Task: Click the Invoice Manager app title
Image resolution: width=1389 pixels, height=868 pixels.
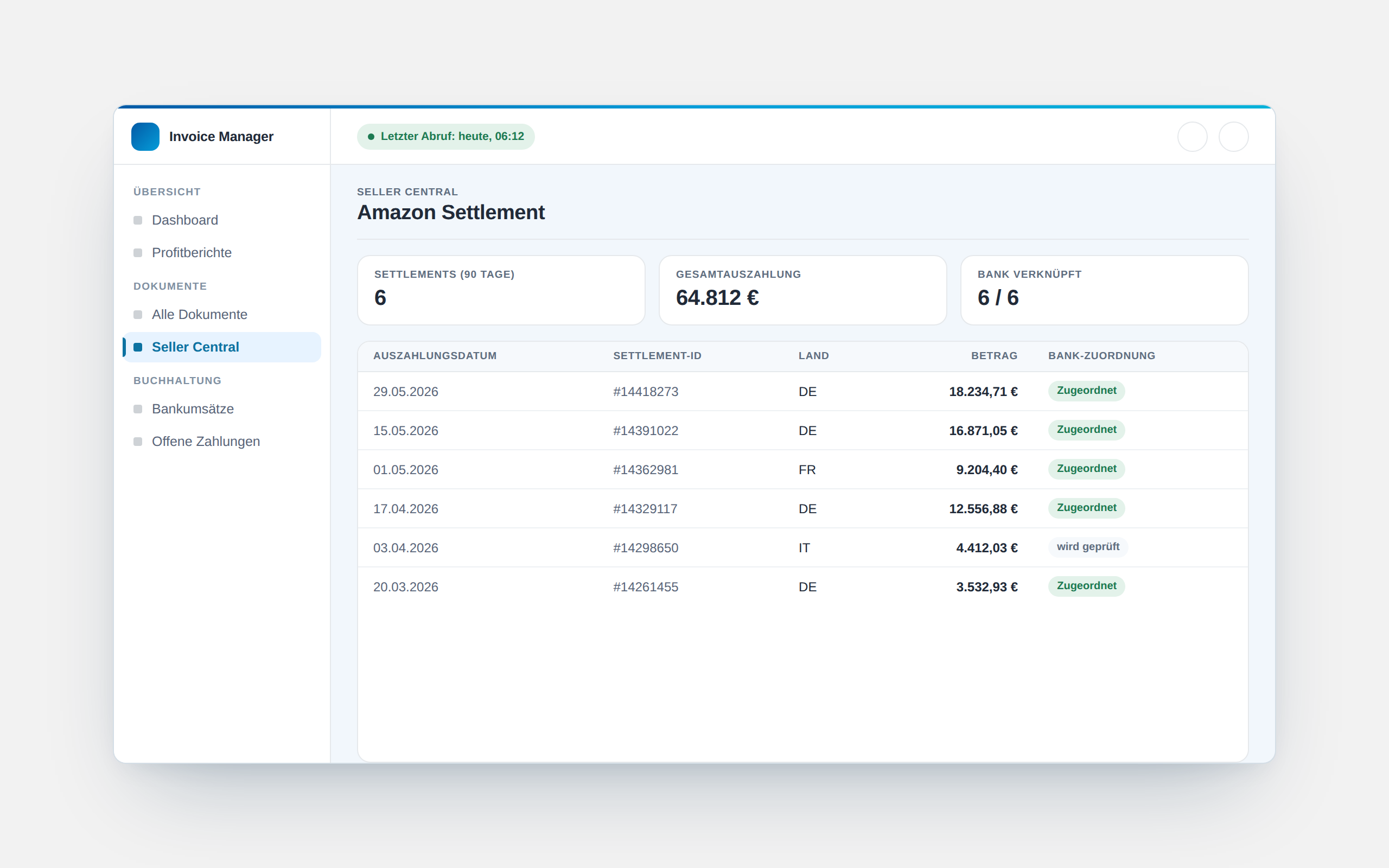Action: click(221, 137)
